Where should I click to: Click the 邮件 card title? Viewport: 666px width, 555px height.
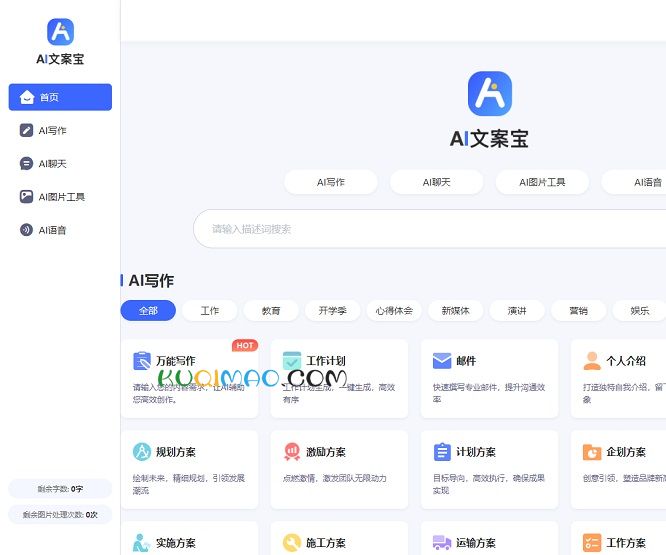[466, 361]
